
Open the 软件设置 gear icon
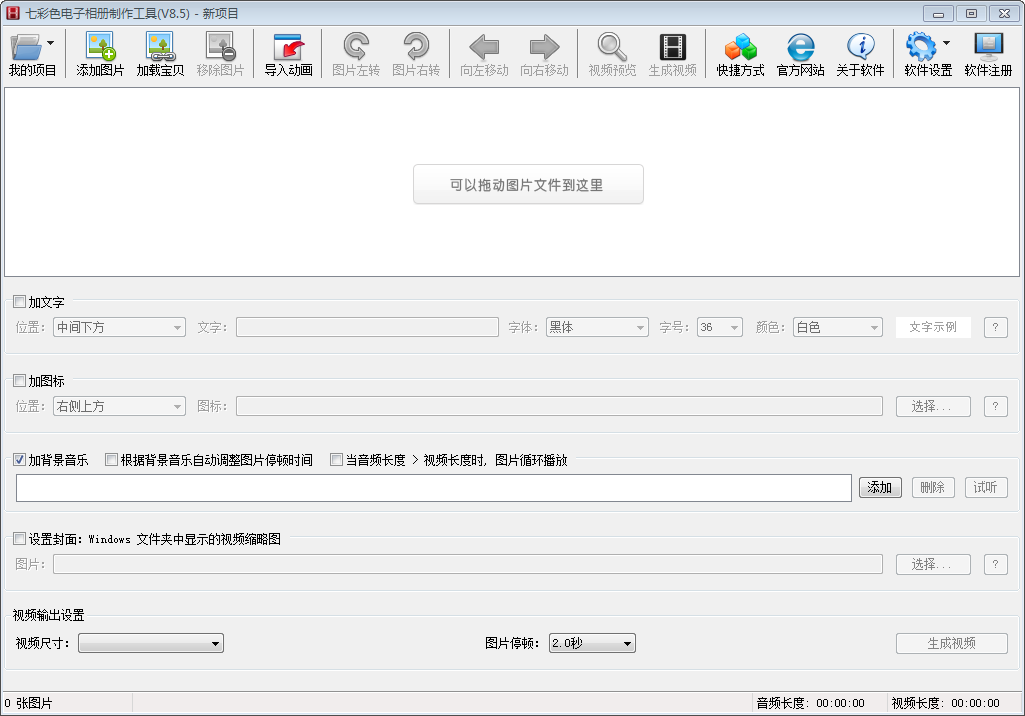[x=920, y=46]
